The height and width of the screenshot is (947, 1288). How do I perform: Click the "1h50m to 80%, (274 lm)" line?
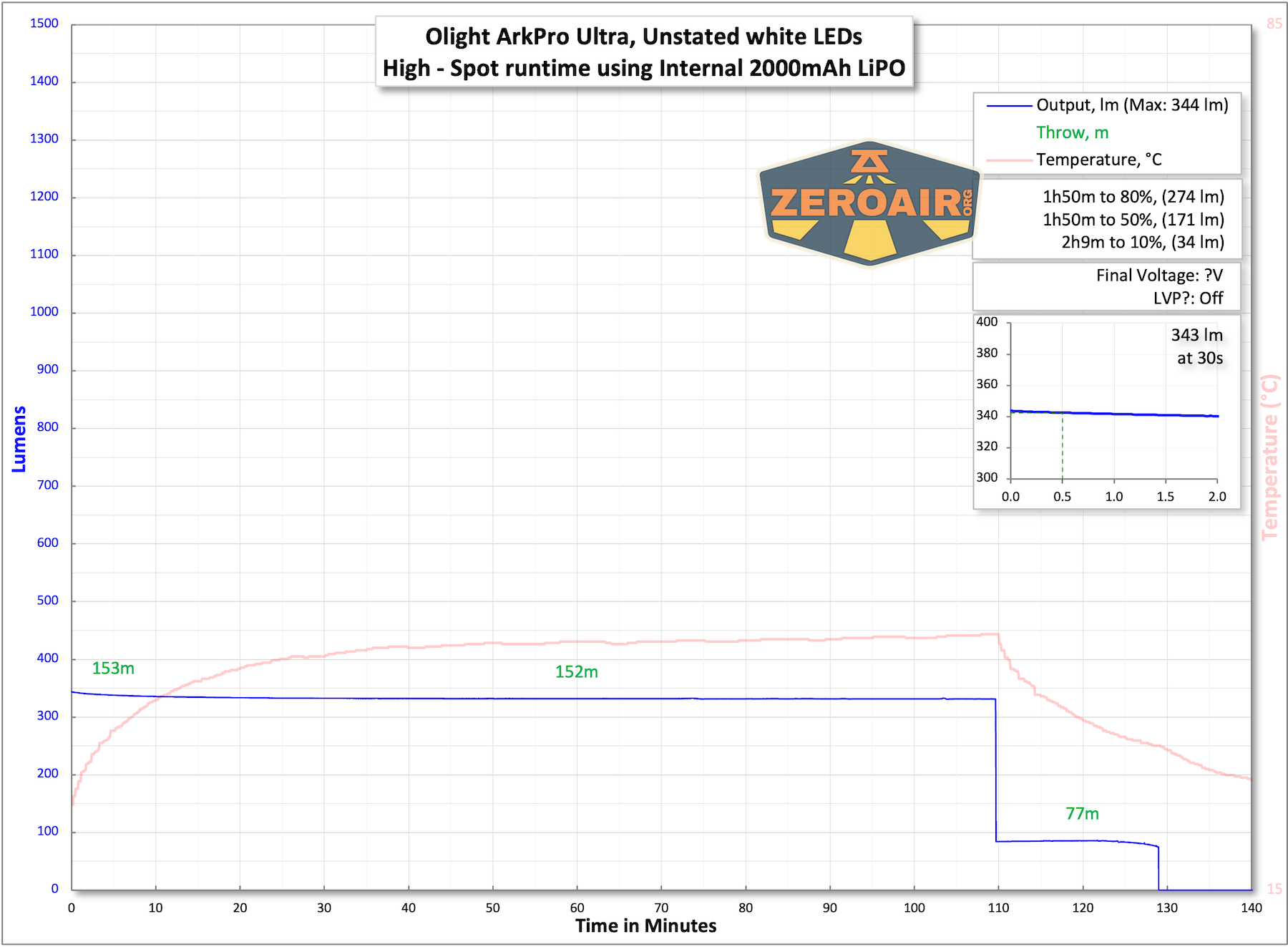[1133, 197]
